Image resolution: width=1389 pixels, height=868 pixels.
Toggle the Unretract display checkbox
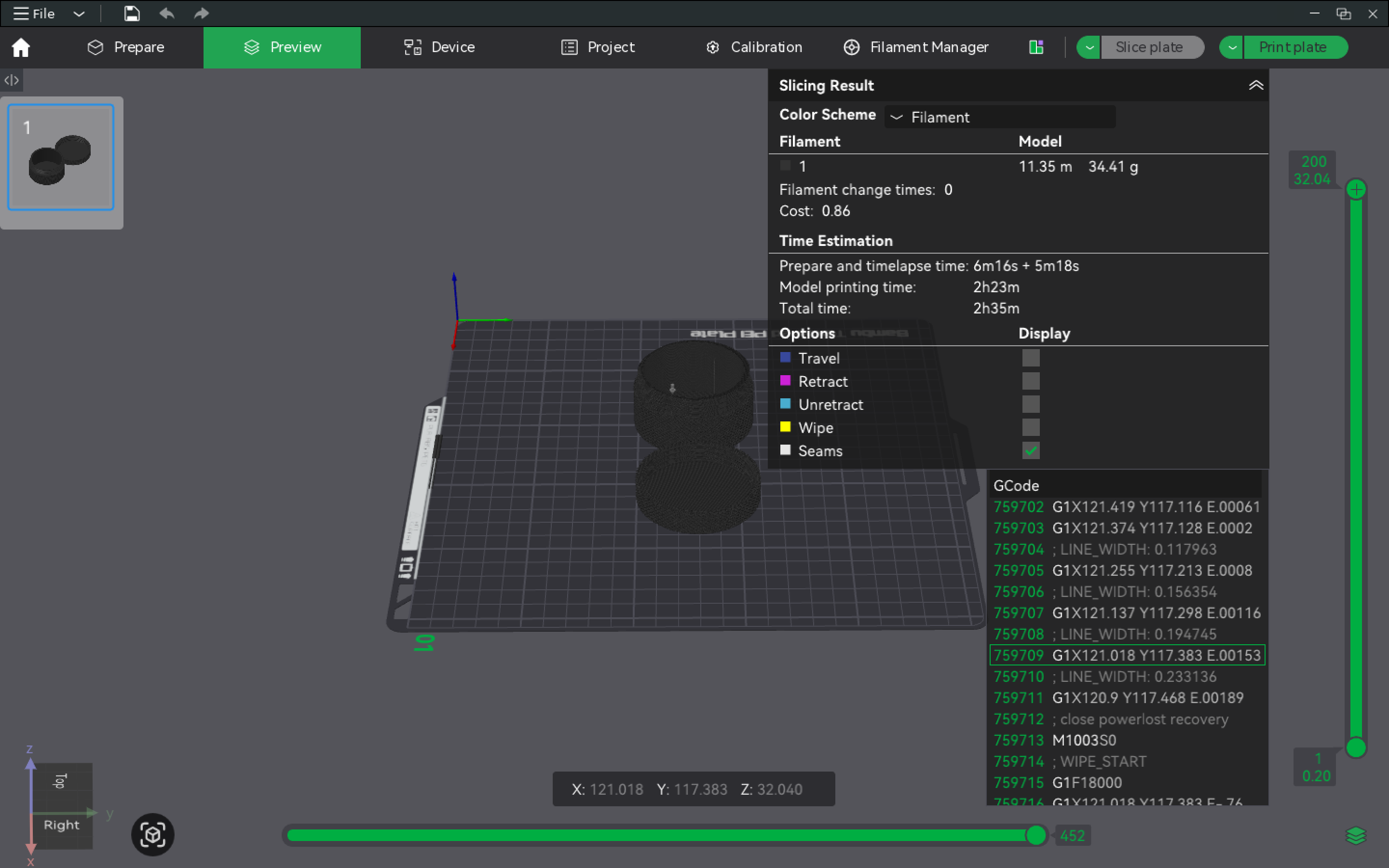(x=1031, y=404)
